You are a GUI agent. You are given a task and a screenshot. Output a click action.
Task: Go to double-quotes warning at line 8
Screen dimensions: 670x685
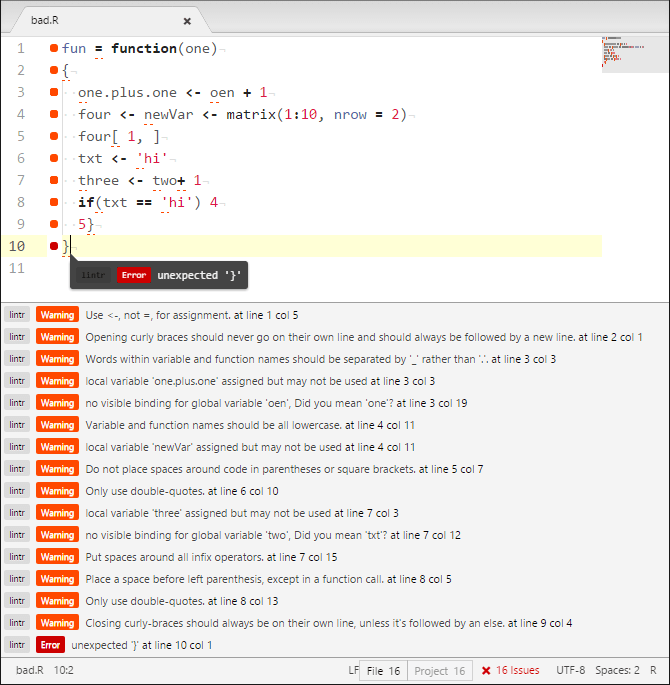pyautogui.click(x=182, y=601)
